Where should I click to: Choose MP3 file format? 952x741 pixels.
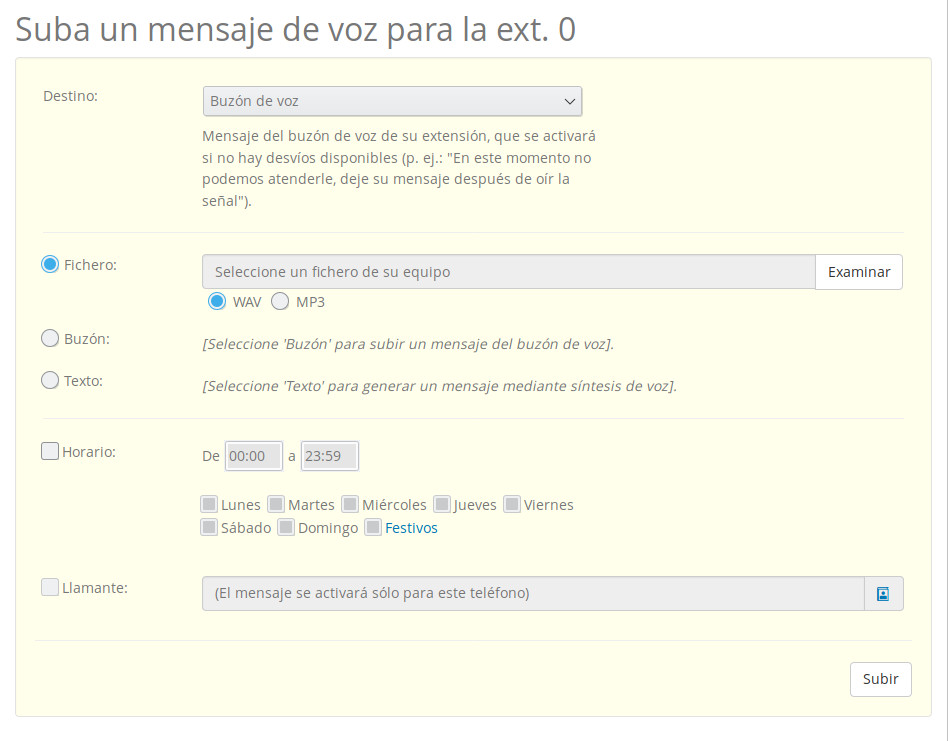click(x=280, y=301)
